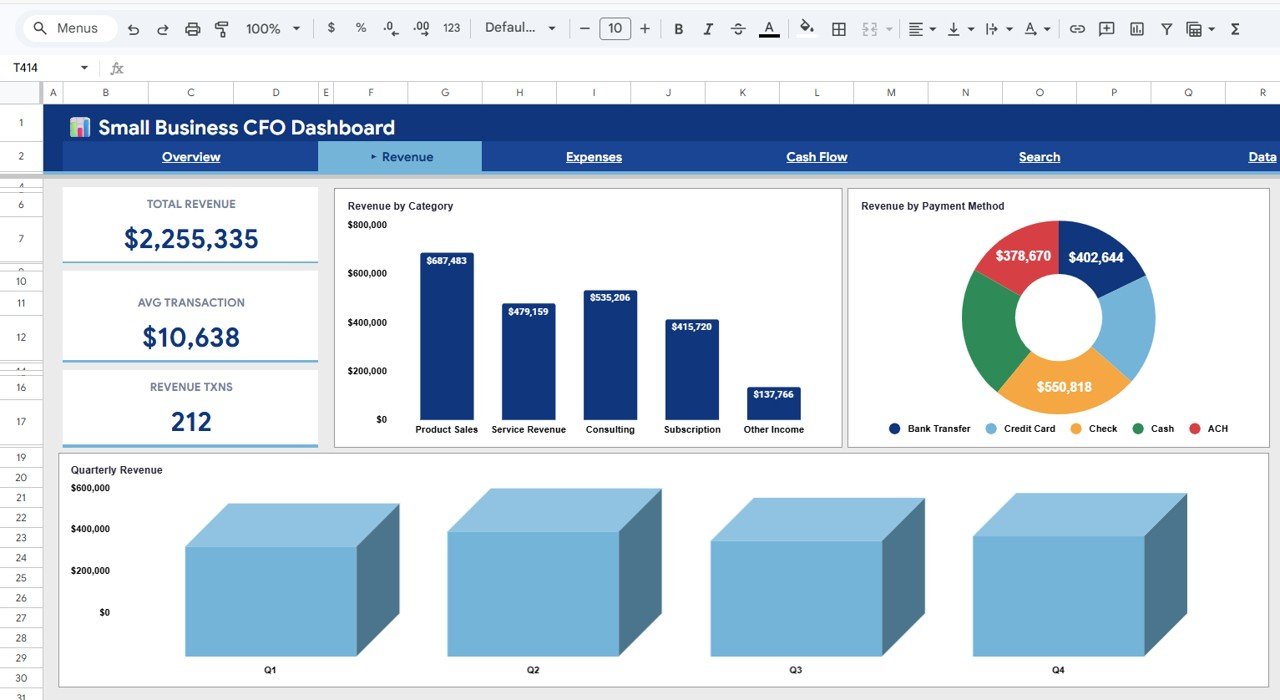Image resolution: width=1280 pixels, height=700 pixels.
Task: Apply currency format with the dollar sign icon
Action: (x=331, y=28)
